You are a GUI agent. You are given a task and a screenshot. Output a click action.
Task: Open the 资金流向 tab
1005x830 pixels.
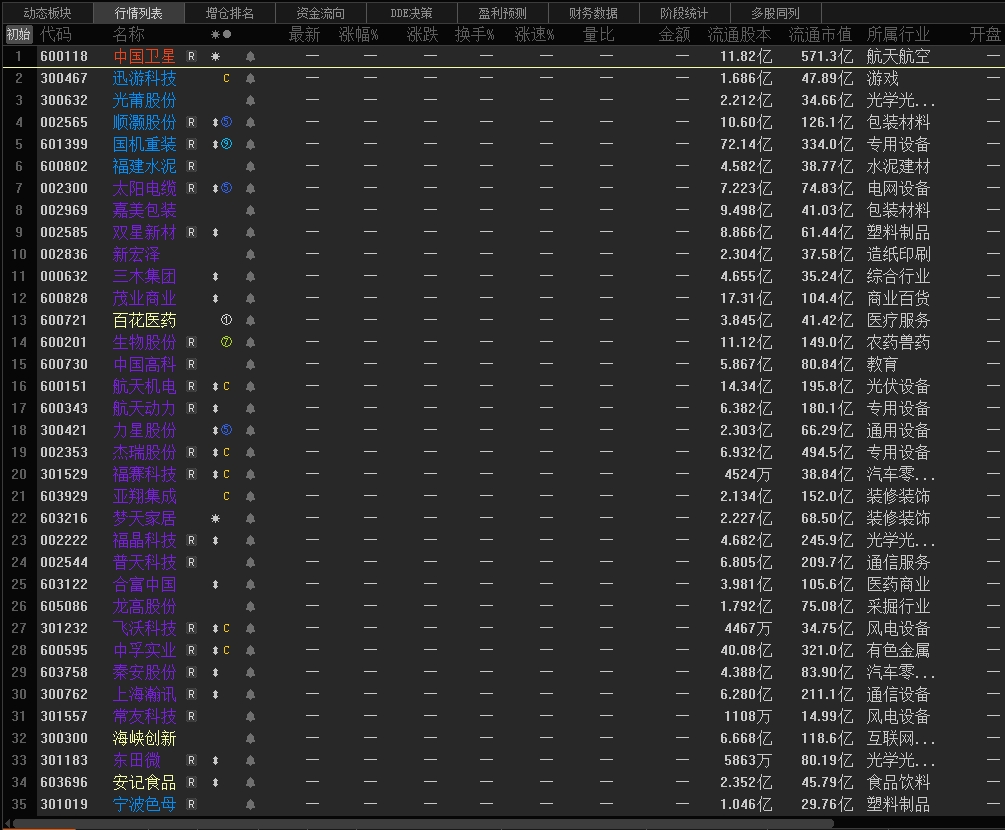click(320, 13)
